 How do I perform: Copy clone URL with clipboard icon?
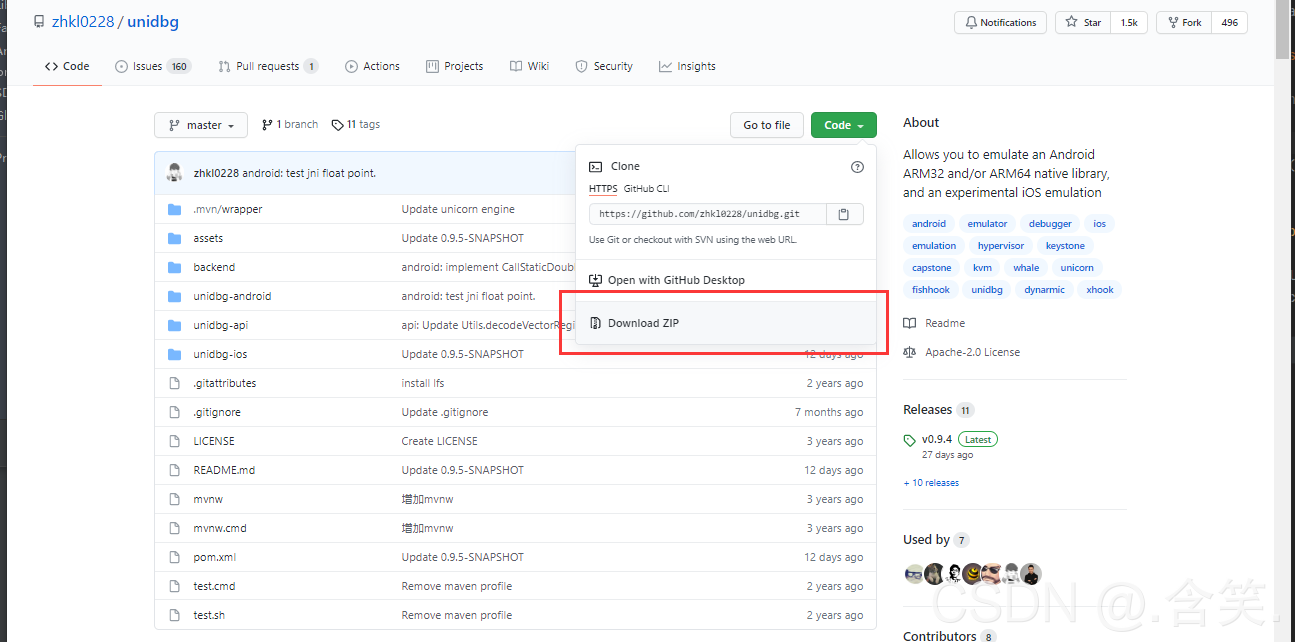pyautogui.click(x=845, y=214)
